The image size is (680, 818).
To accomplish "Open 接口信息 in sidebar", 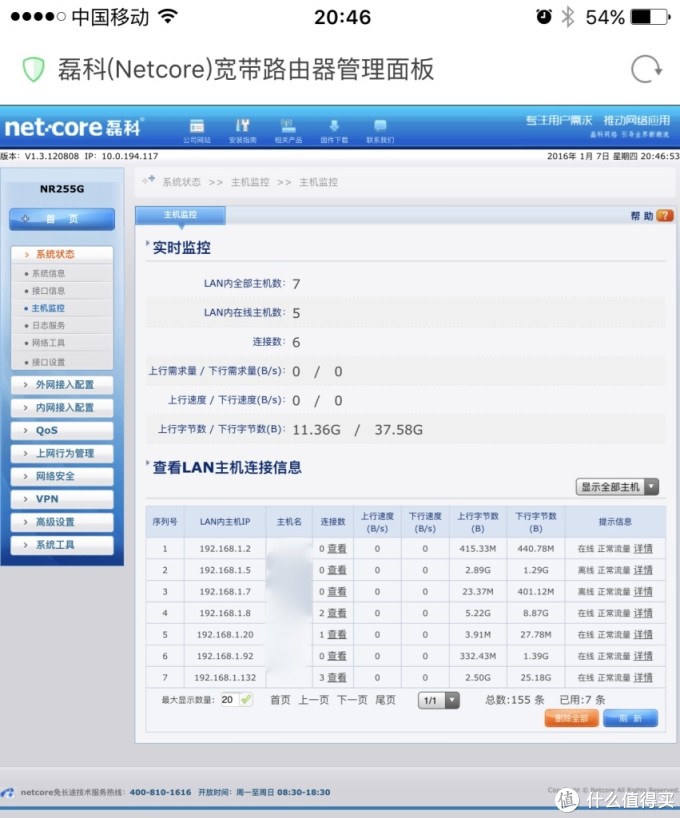I will pos(48,291).
